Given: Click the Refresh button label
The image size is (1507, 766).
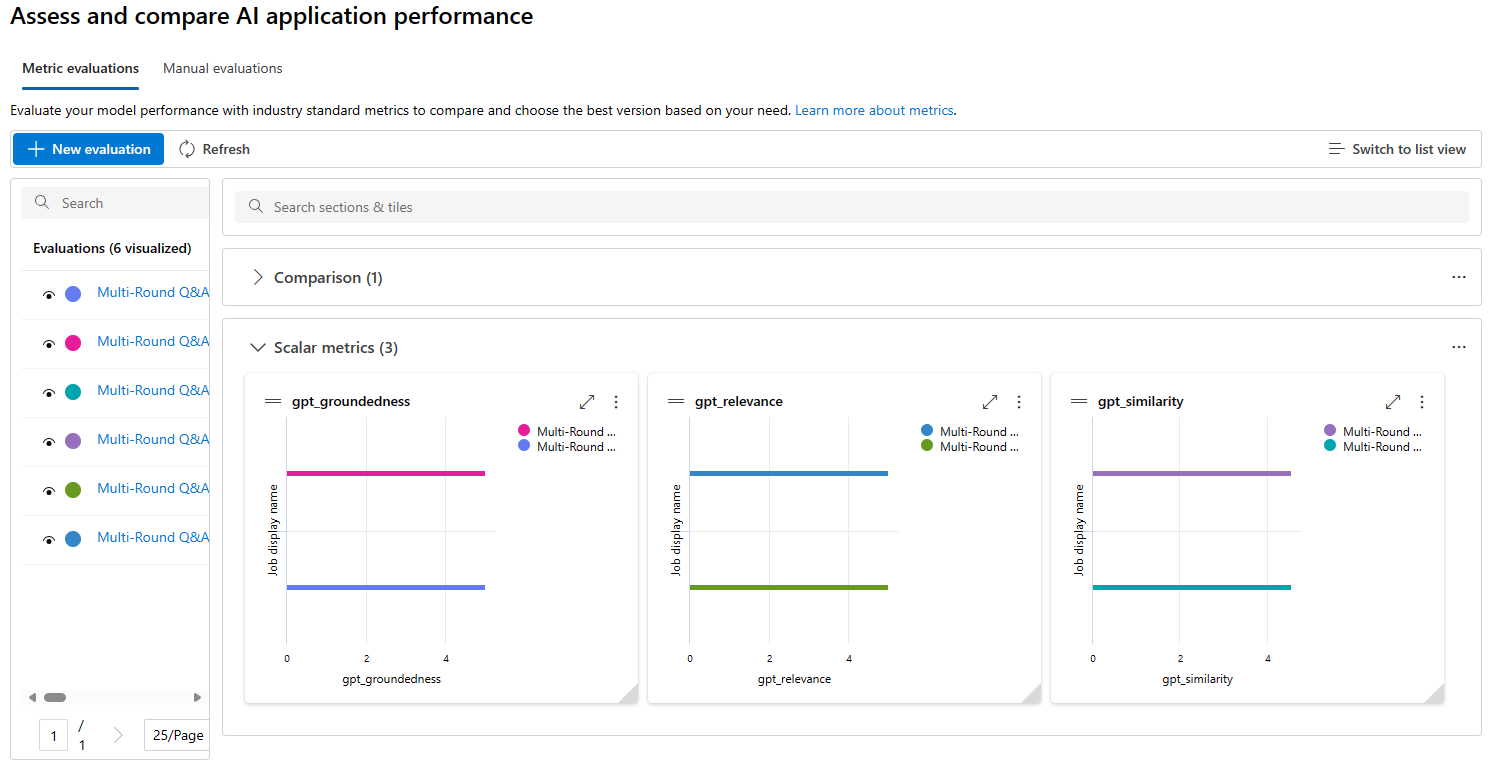Looking at the screenshot, I should coord(226,149).
